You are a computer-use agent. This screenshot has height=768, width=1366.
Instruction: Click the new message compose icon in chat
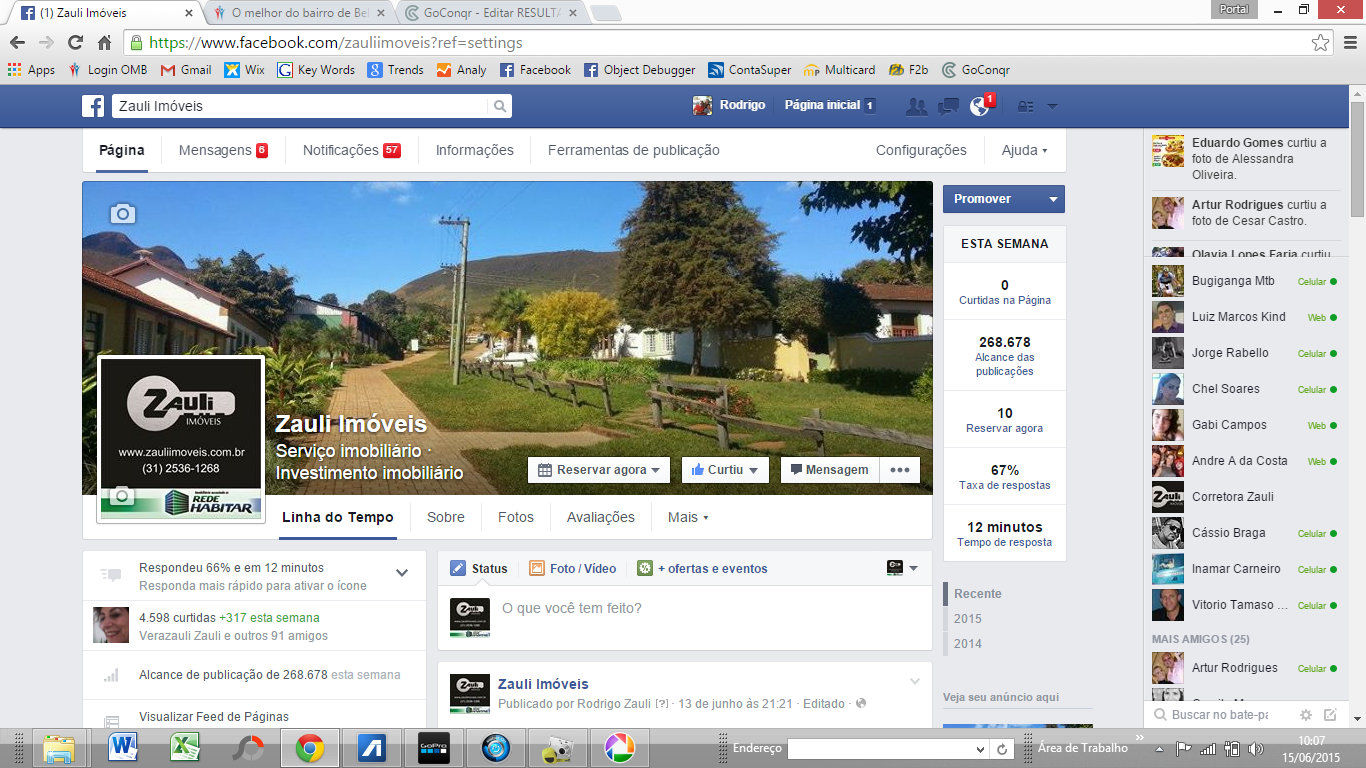click(1330, 715)
